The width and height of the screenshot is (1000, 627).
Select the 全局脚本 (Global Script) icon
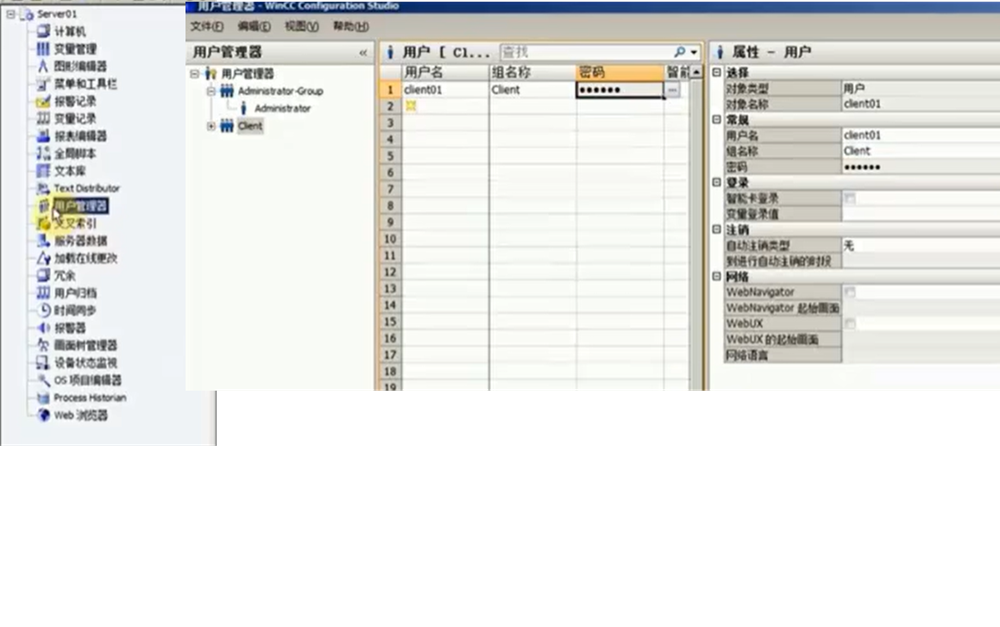point(43,153)
